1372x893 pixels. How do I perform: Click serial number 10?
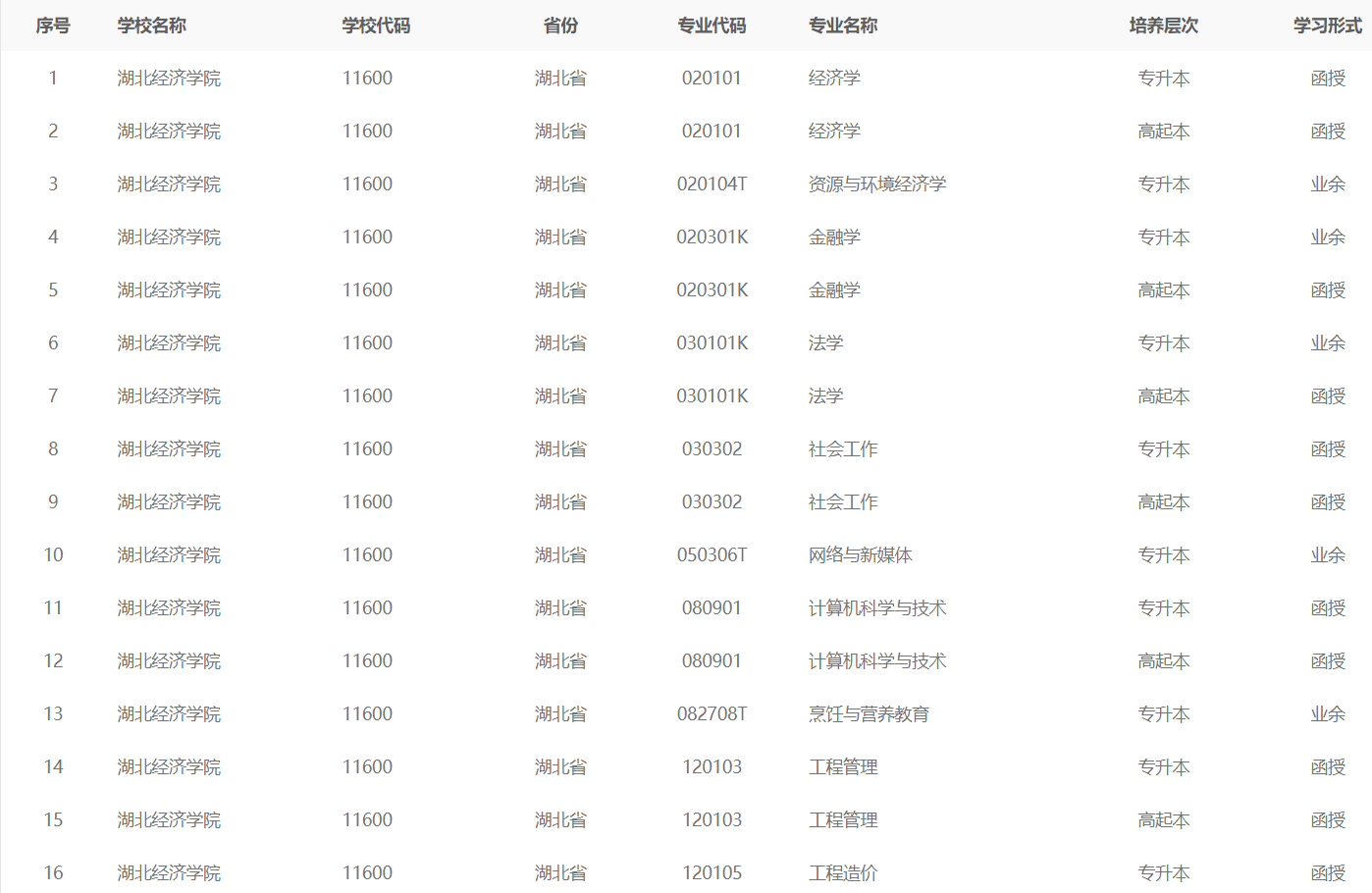(x=53, y=555)
